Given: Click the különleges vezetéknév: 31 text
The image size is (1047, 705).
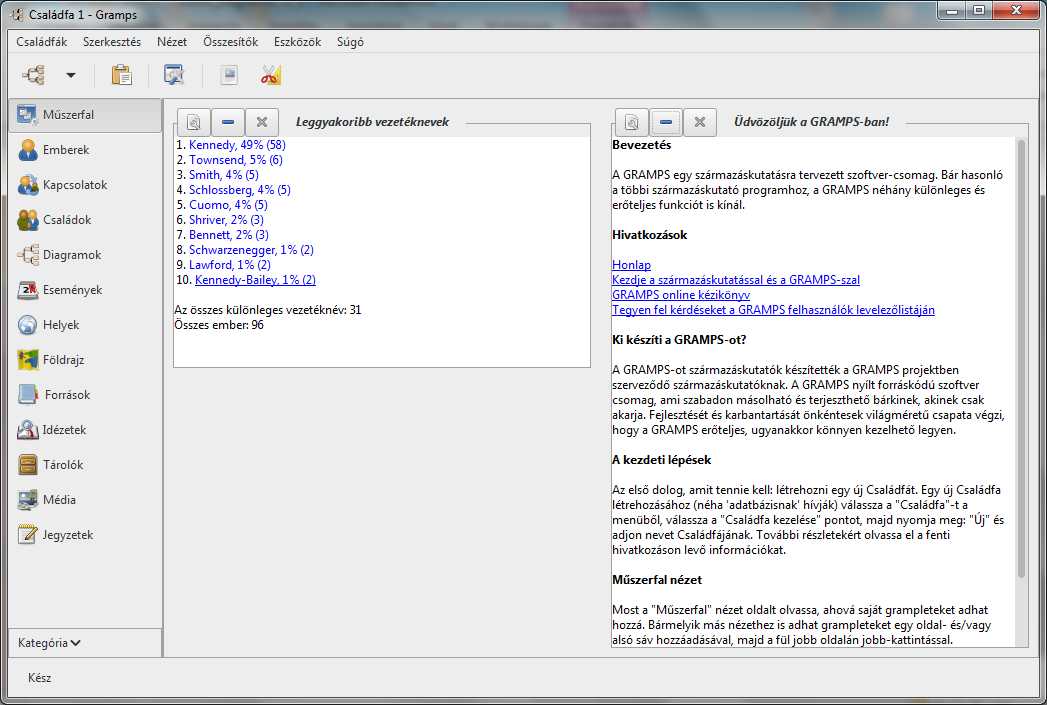Looking at the screenshot, I should point(267,310).
